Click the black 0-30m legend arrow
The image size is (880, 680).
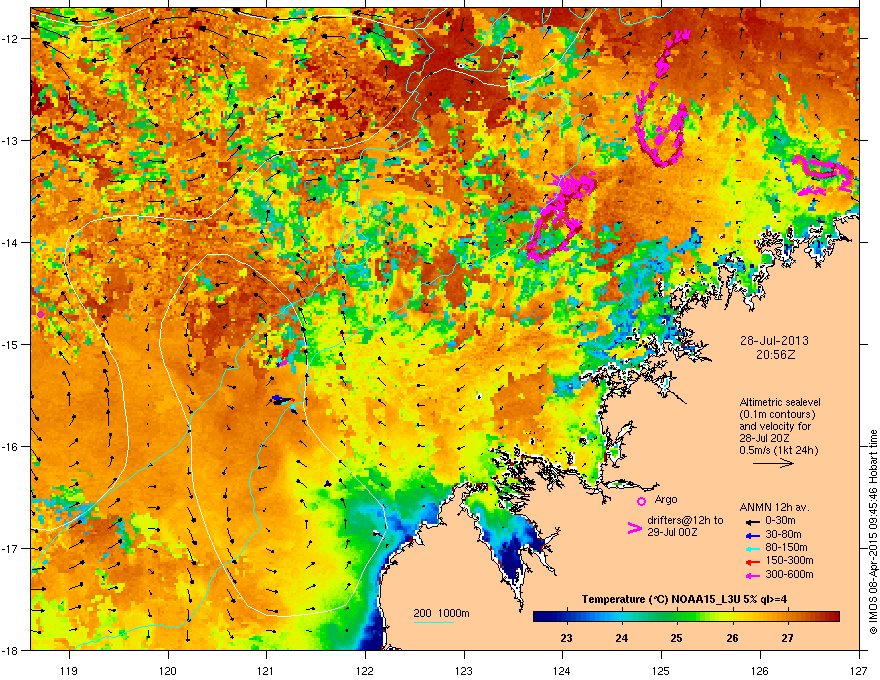point(751,521)
